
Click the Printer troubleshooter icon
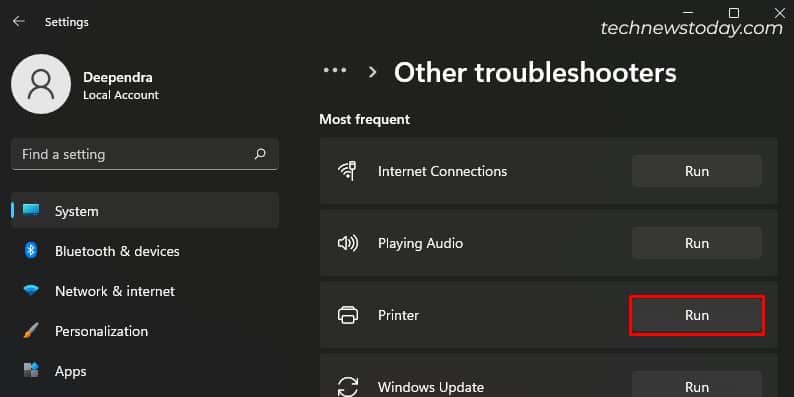348,315
